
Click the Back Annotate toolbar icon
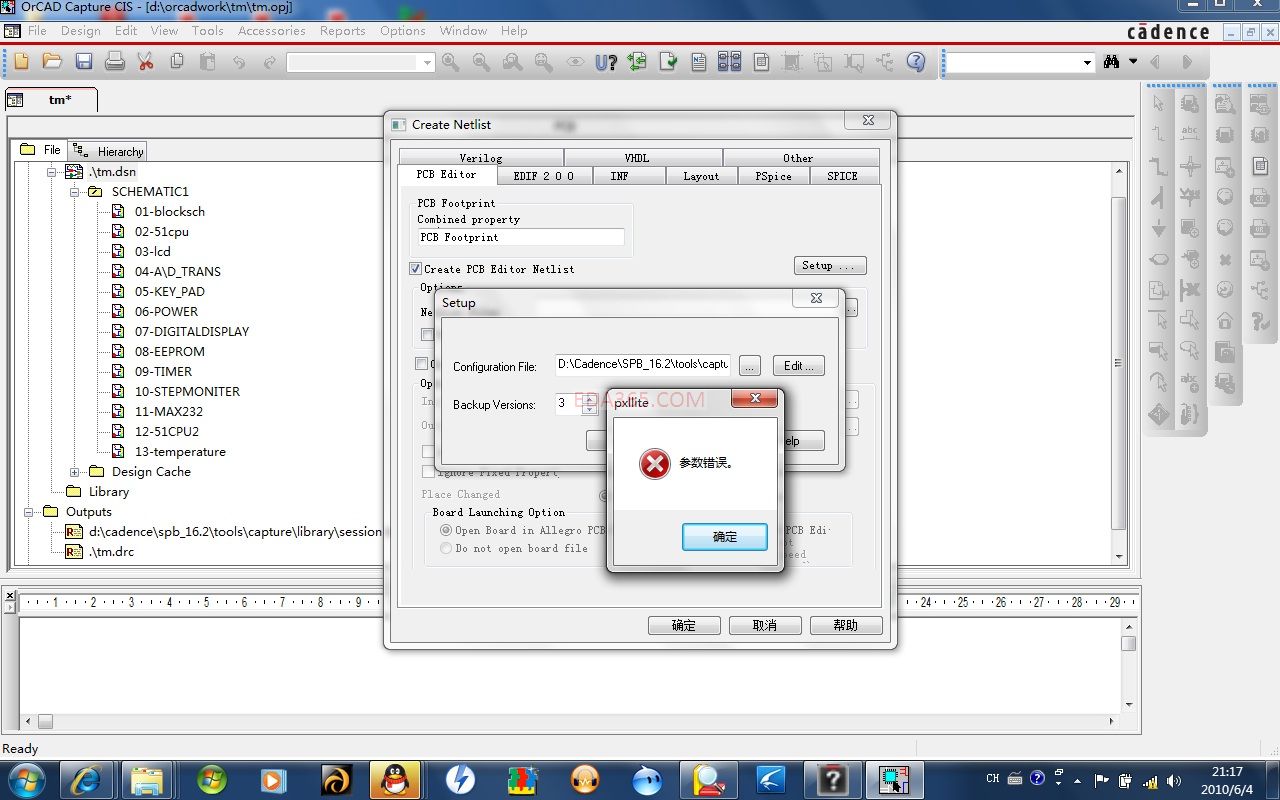coord(637,62)
